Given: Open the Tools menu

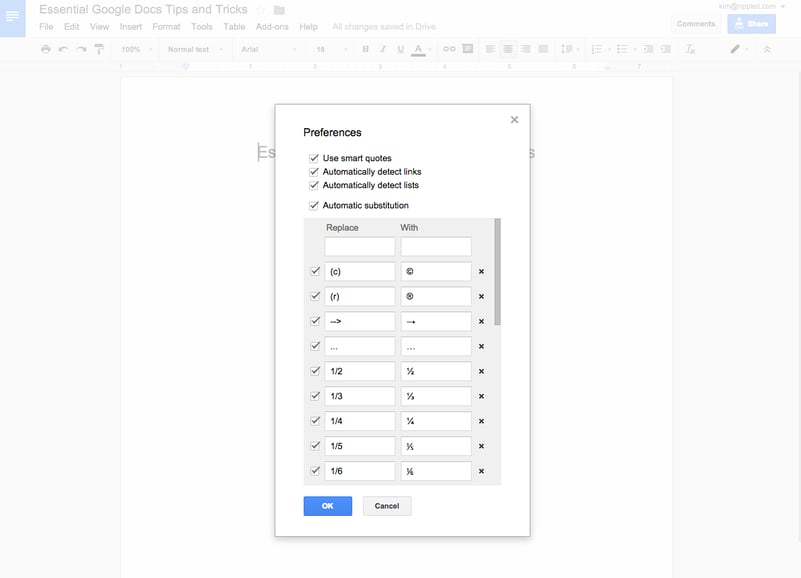Looking at the screenshot, I should point(202,27).
